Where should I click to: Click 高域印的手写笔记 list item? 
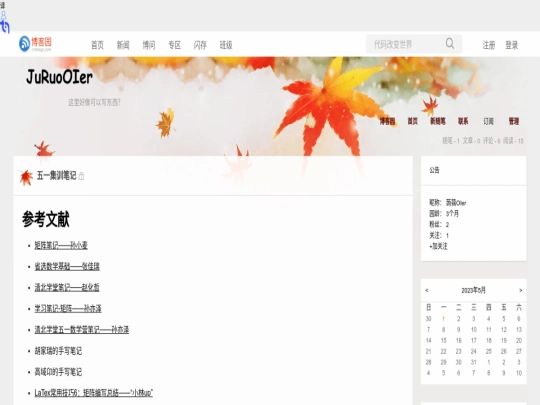[58, 372]
